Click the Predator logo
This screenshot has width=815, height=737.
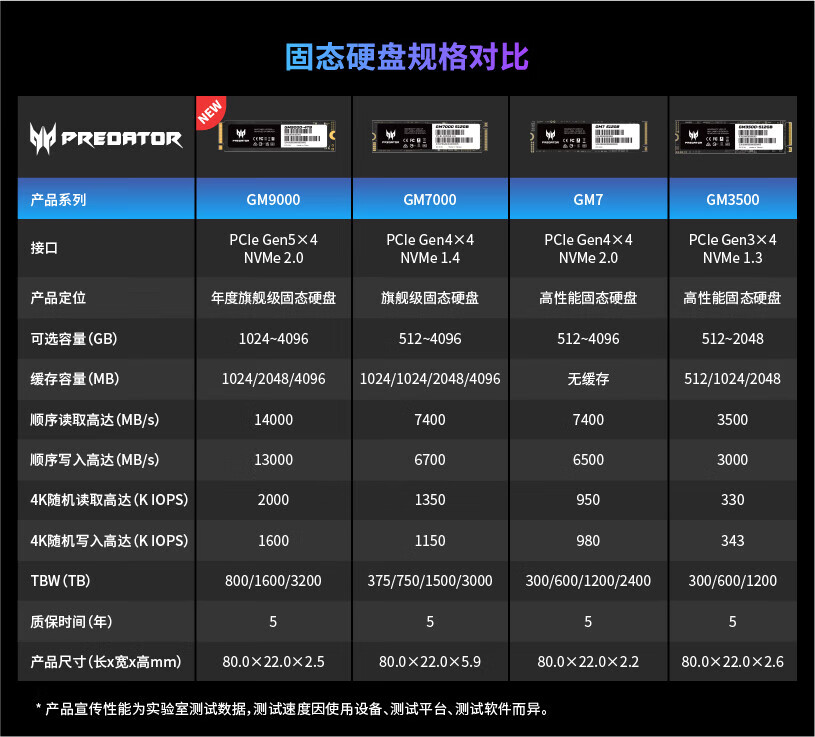click(105, 137)
